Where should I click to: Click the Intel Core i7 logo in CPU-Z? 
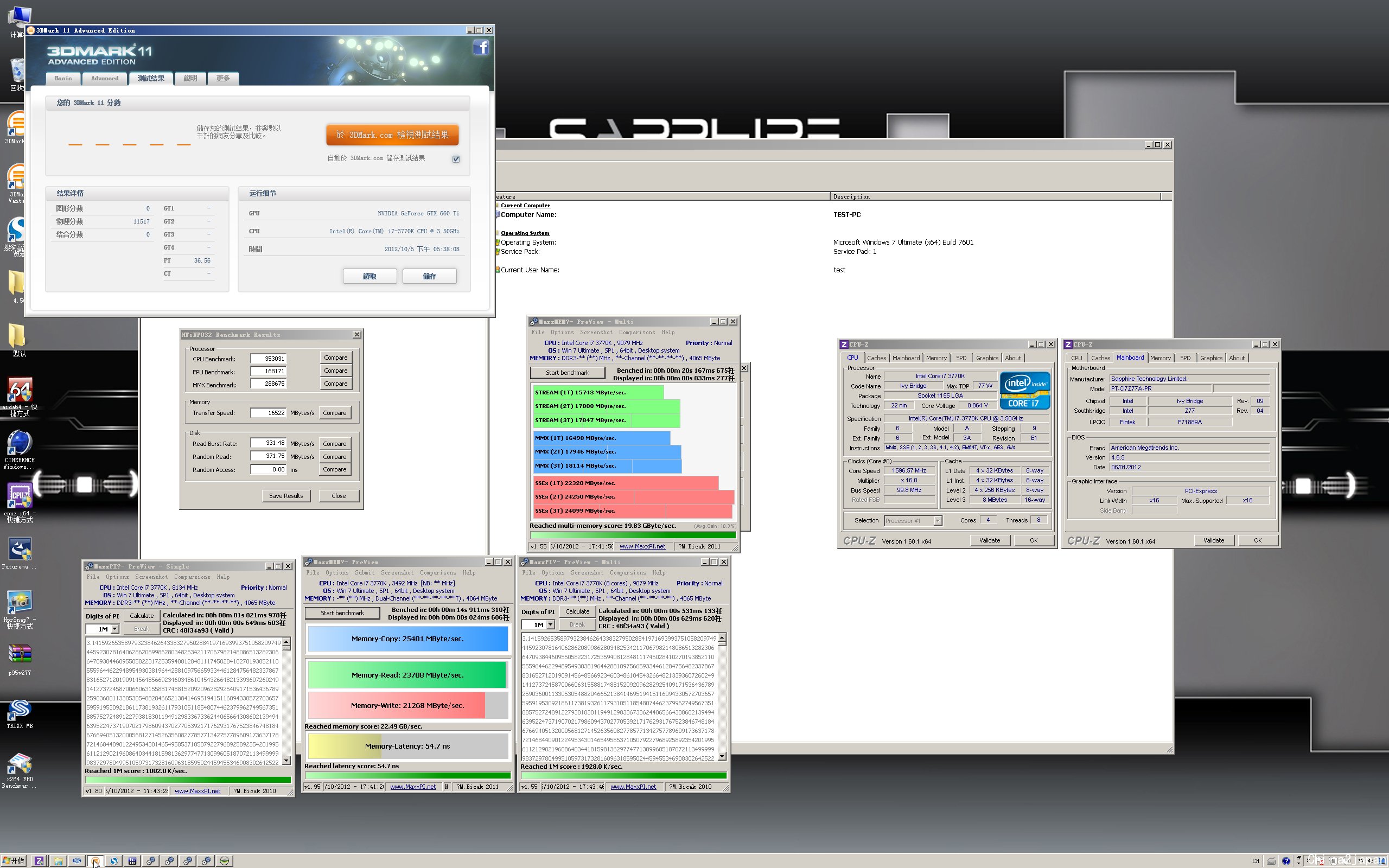pyautogui.click(x=1024, y=391)
